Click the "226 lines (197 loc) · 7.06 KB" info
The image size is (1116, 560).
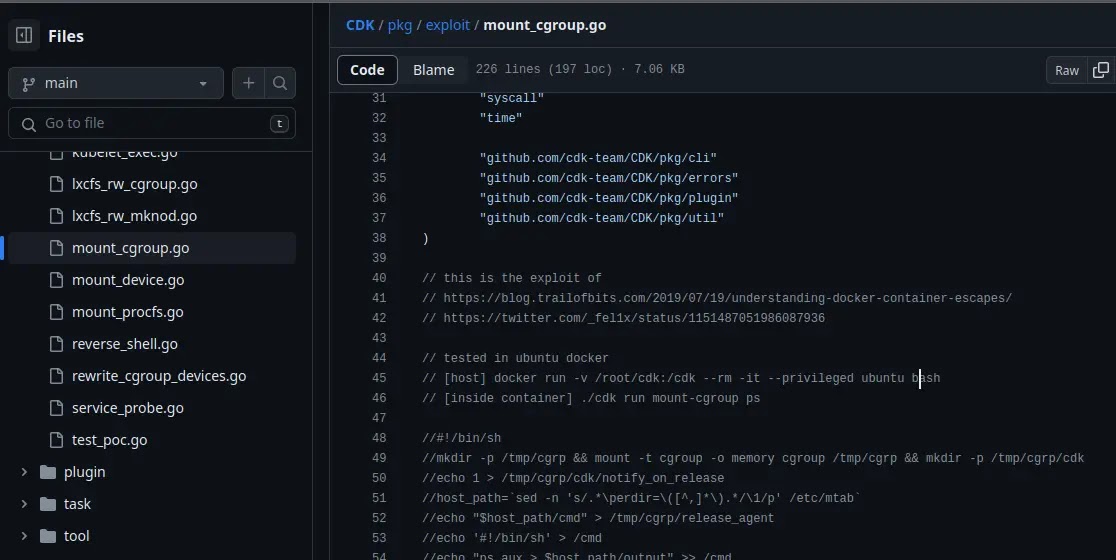pyautogui.click(x=580, y=69)
